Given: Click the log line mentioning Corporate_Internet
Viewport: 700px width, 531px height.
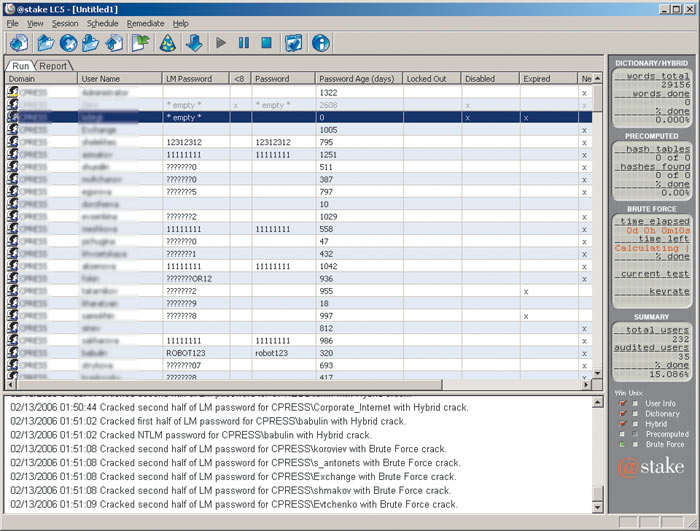Looking at the screenshot, I should pyautogui.click(x=239, y=407).
